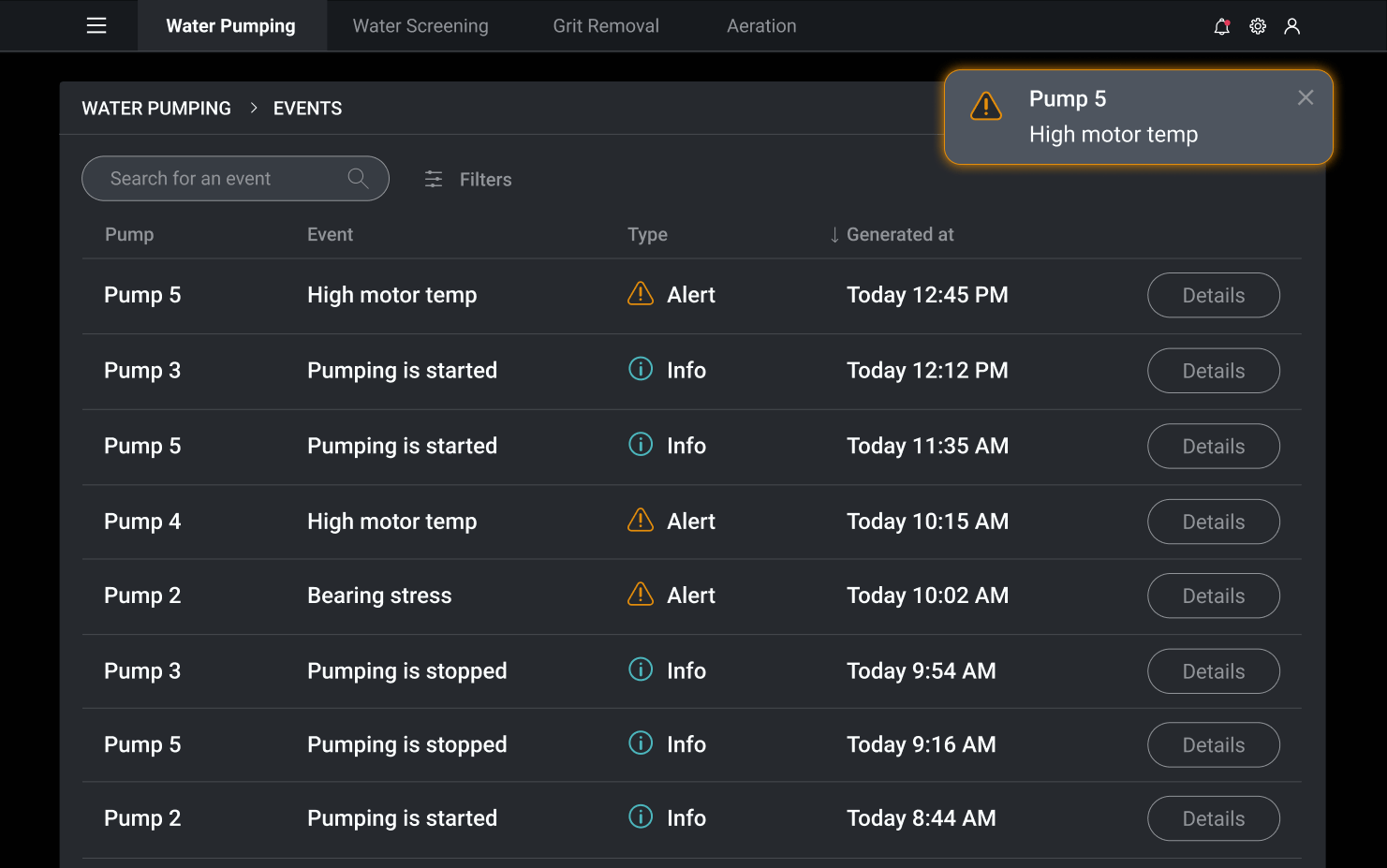Open the hamburger navigation menu
Image resolution: width=1387 pixels, height=868 pixels.
coord(96,26)
